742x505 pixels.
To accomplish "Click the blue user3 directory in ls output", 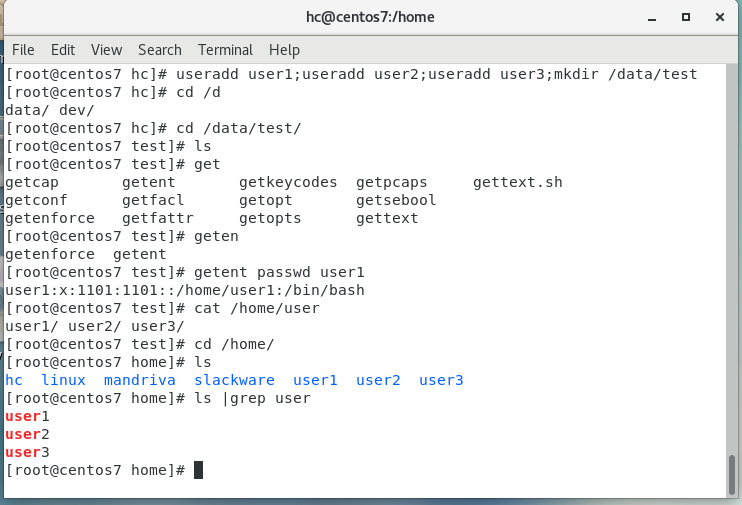I will [x=441, y=380].
